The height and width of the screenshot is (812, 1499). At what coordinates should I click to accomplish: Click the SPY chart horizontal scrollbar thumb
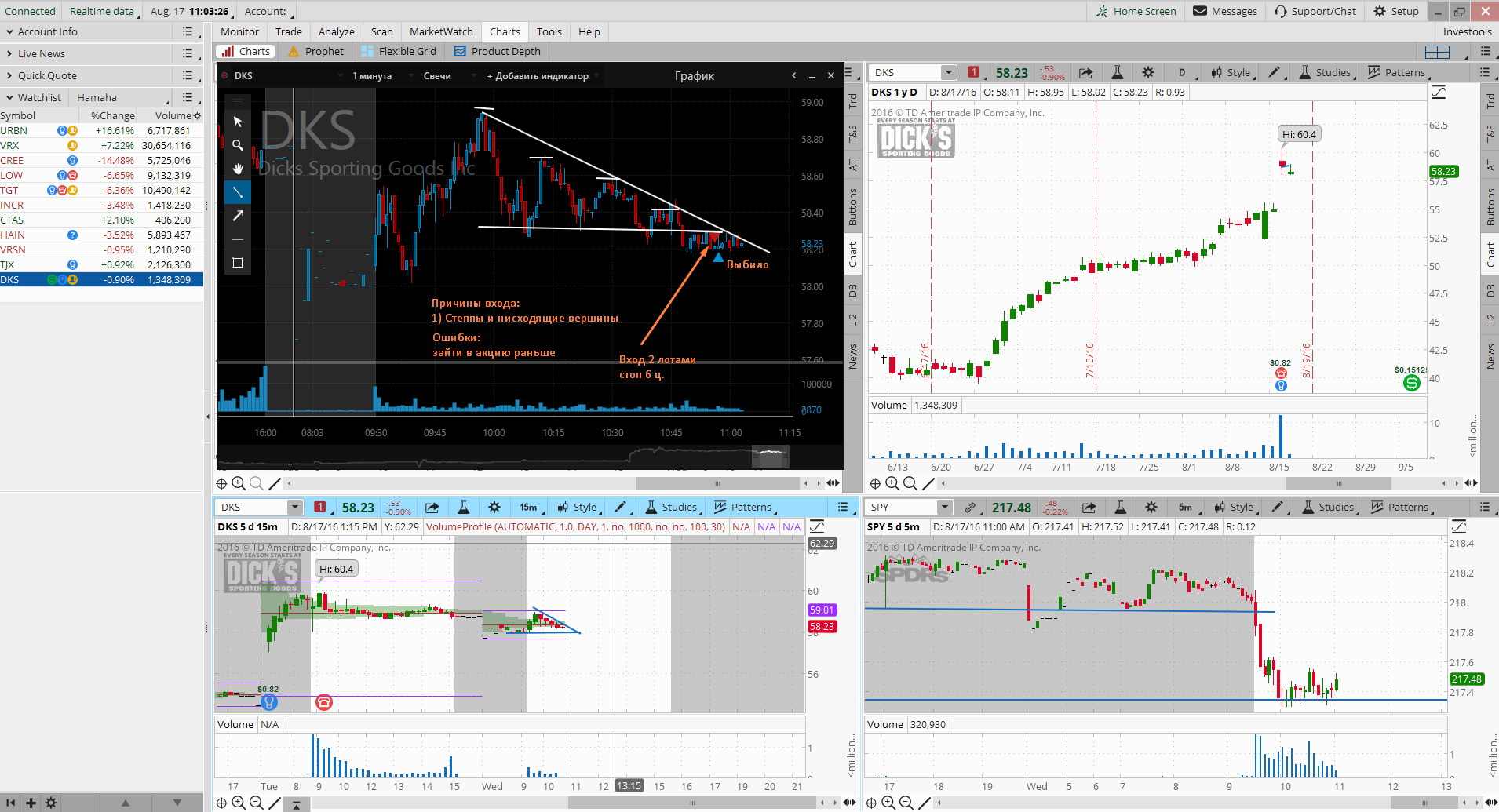(1424, 803)
